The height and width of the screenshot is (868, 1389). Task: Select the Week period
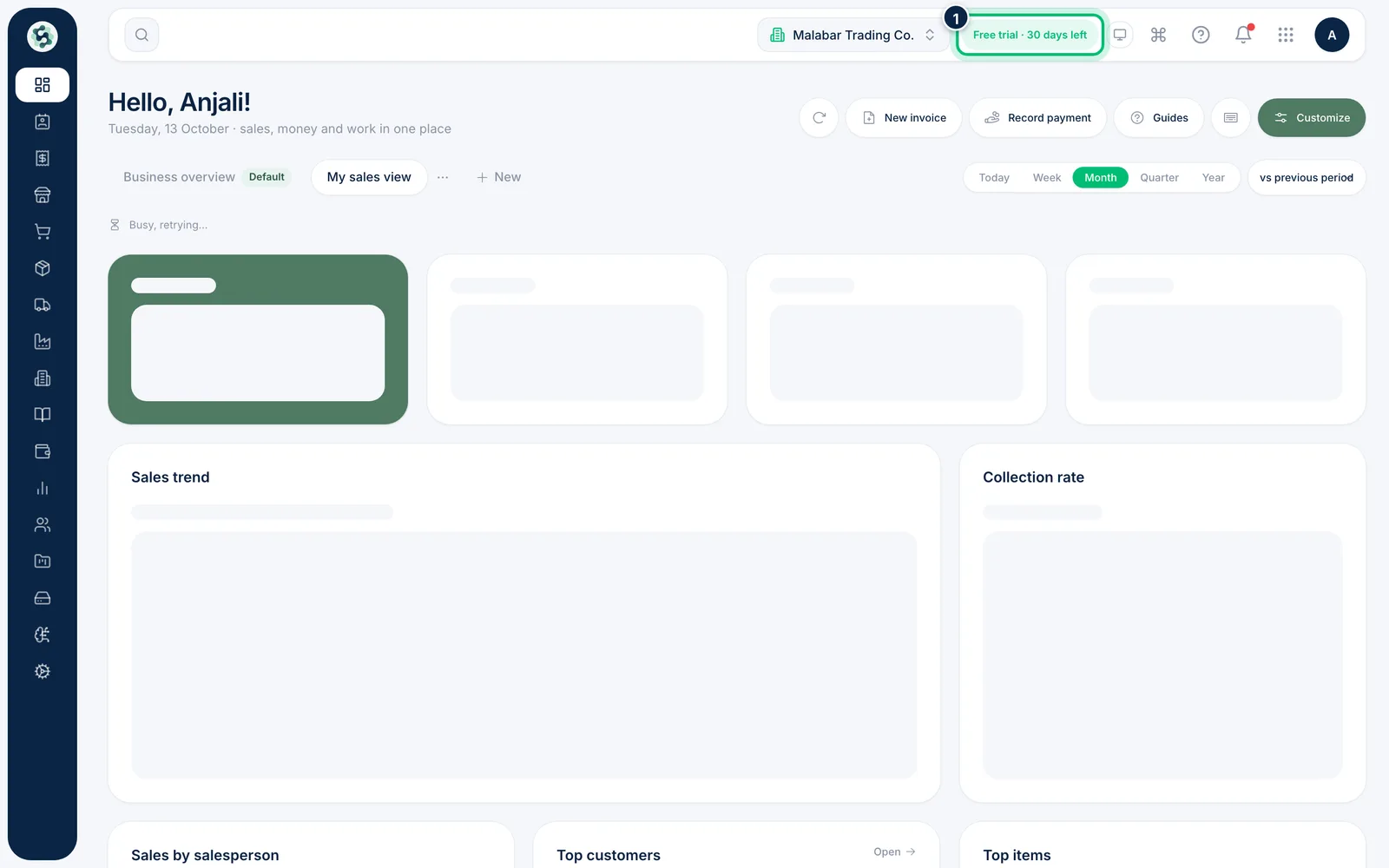(1047, 178)
